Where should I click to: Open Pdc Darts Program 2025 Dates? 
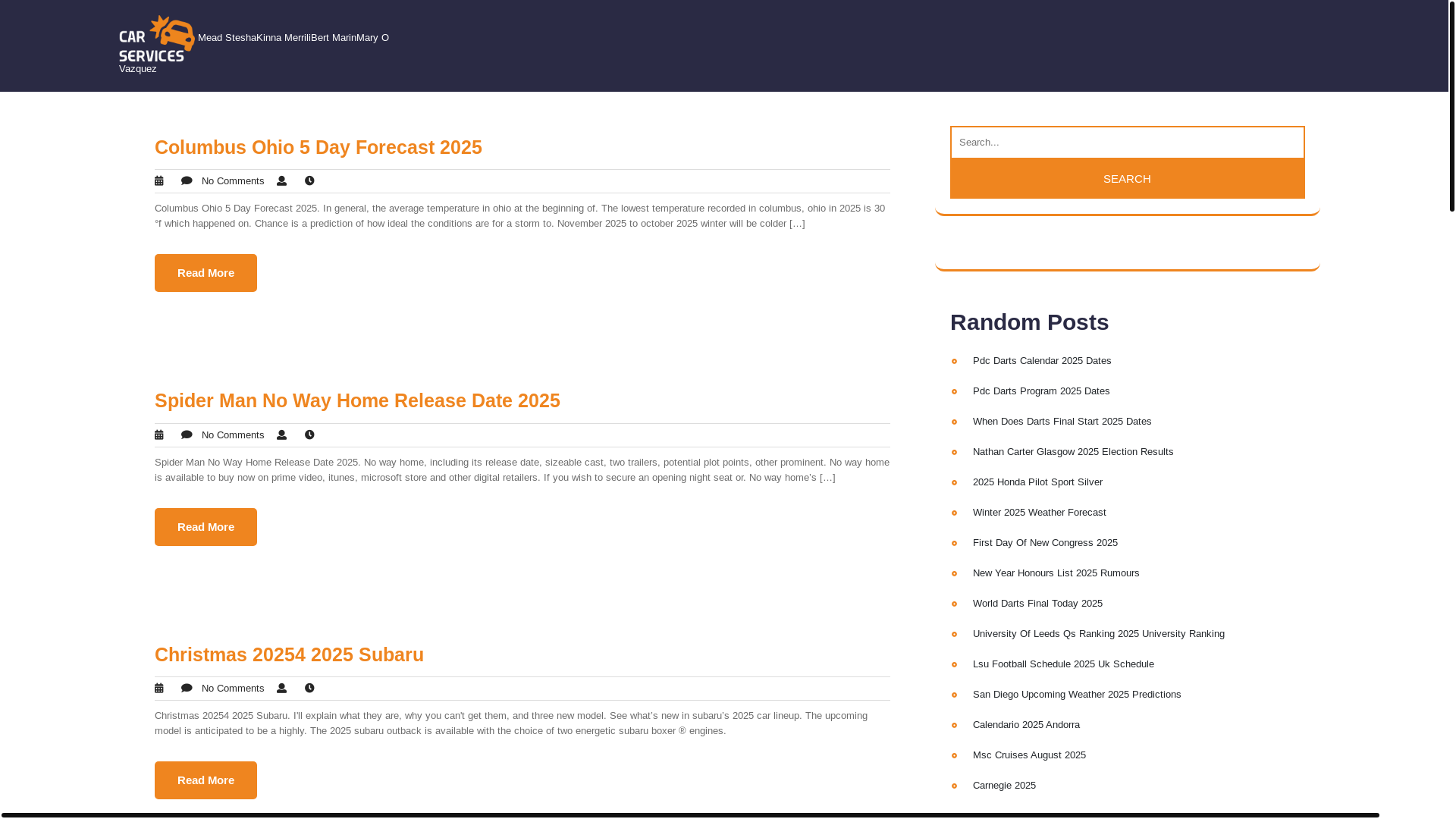point(1041,391)
